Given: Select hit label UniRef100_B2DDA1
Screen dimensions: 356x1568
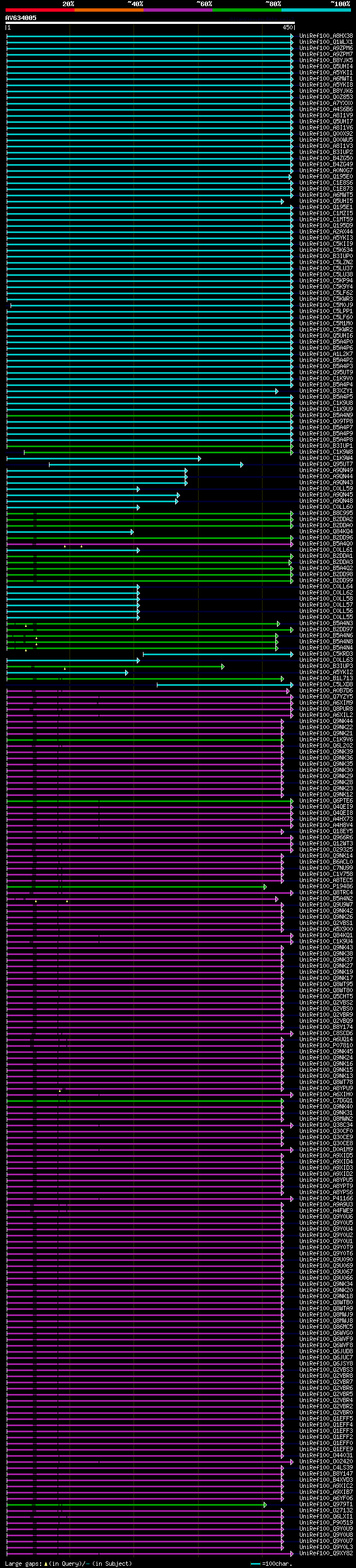Looking at the screenshot, I should 326,556.
